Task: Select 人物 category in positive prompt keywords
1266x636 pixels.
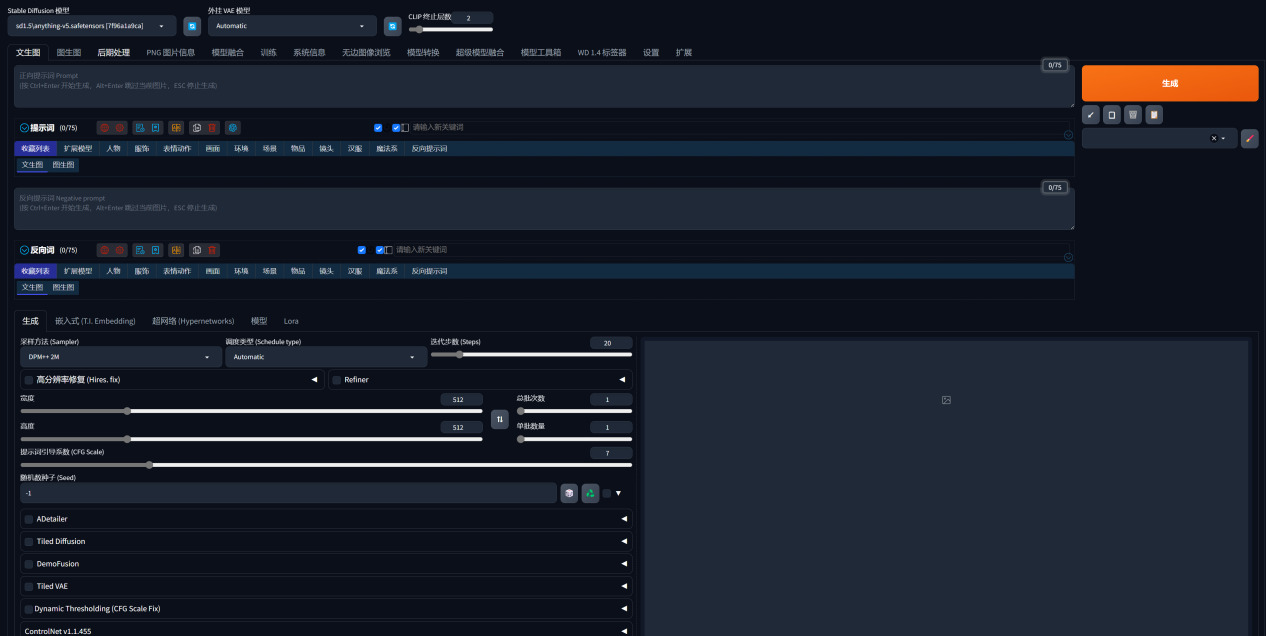Action: (x=113, y=148)
